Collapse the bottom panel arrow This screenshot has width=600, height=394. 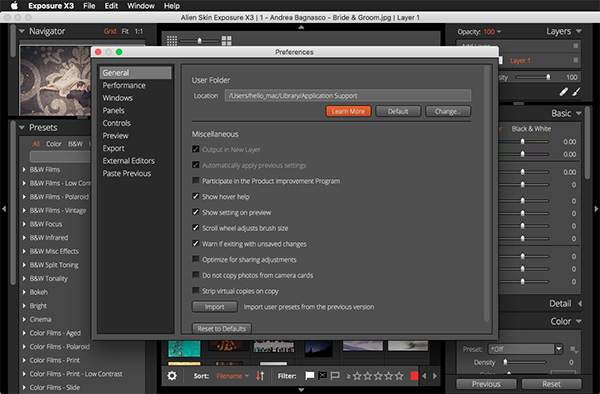click(301, 390)
